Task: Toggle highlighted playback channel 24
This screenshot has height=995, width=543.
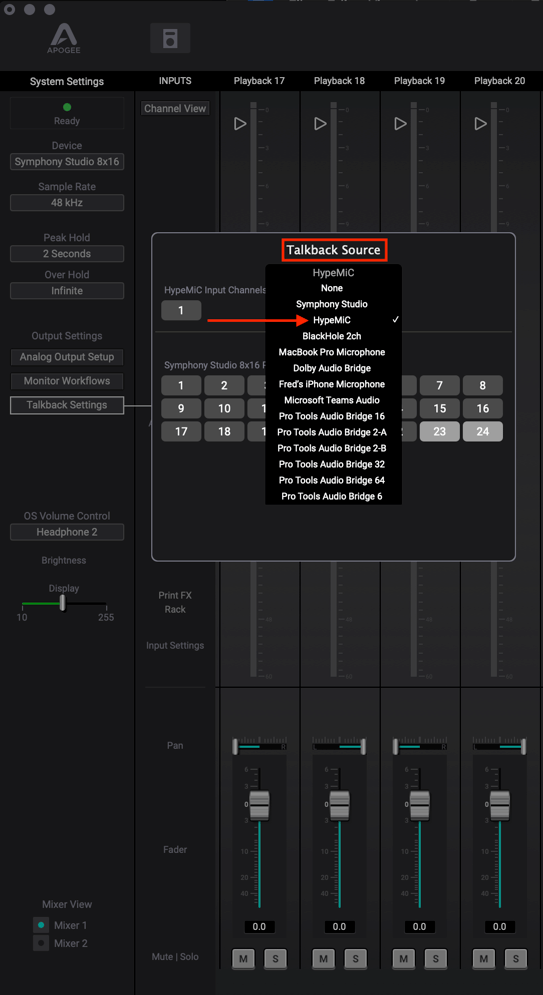Action: 483,431
